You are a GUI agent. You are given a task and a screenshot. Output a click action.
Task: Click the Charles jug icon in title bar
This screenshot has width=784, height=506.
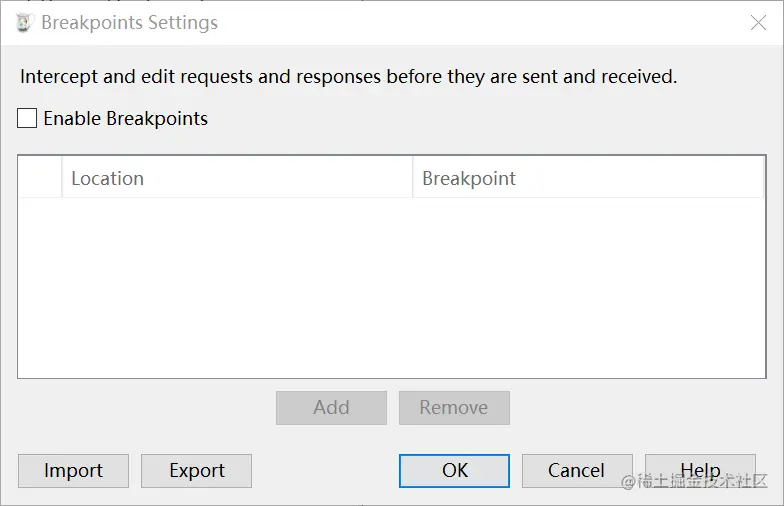click(24, 22)
